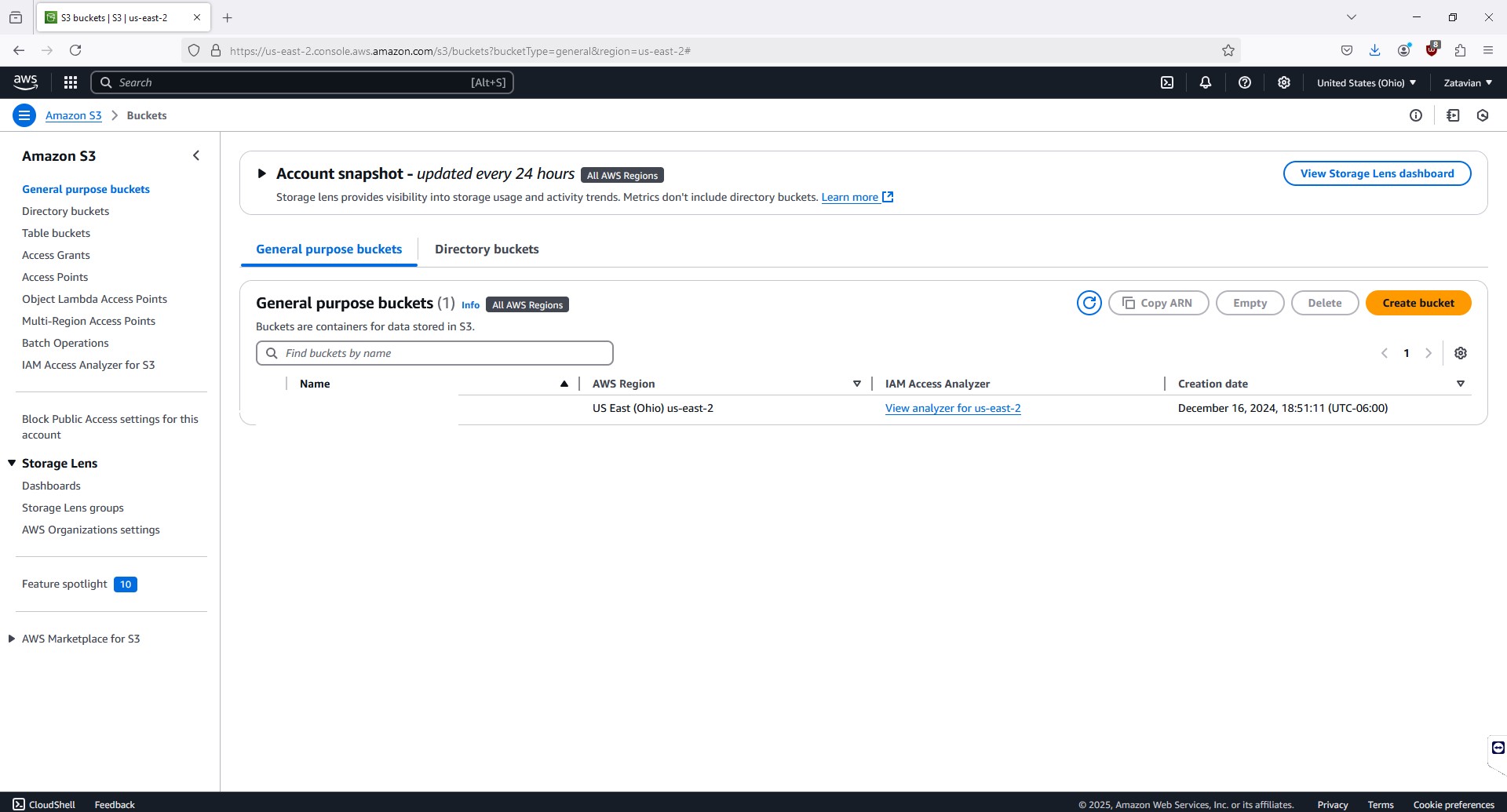Open Feature spotlight in the sidebar

click(x=64, y=584)
